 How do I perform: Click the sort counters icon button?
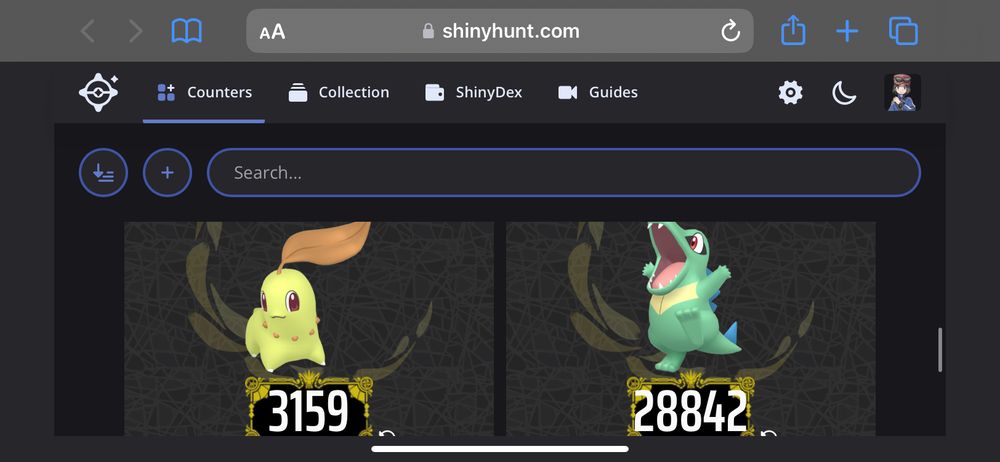coord(103,172)
